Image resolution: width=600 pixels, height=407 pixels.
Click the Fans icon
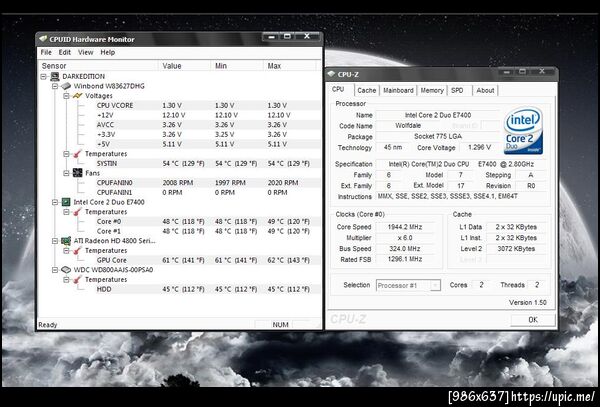pyautogui.click(x=78, y=173)
